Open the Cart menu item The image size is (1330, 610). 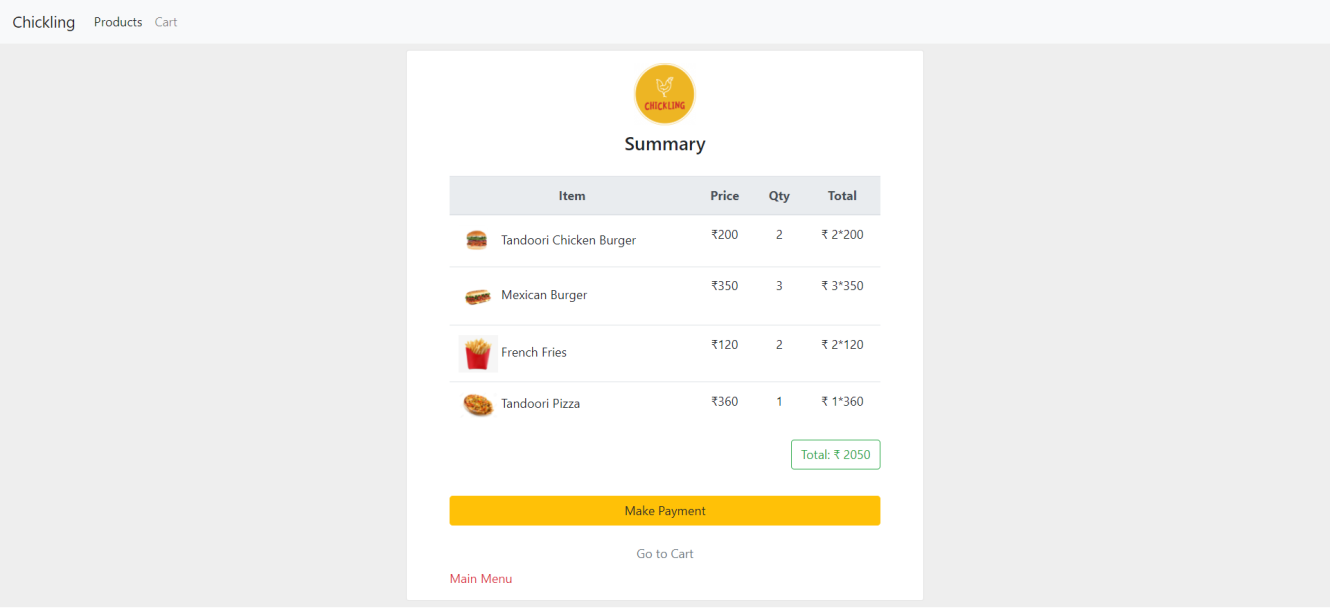pyautogui.click(x=165, y=21)
